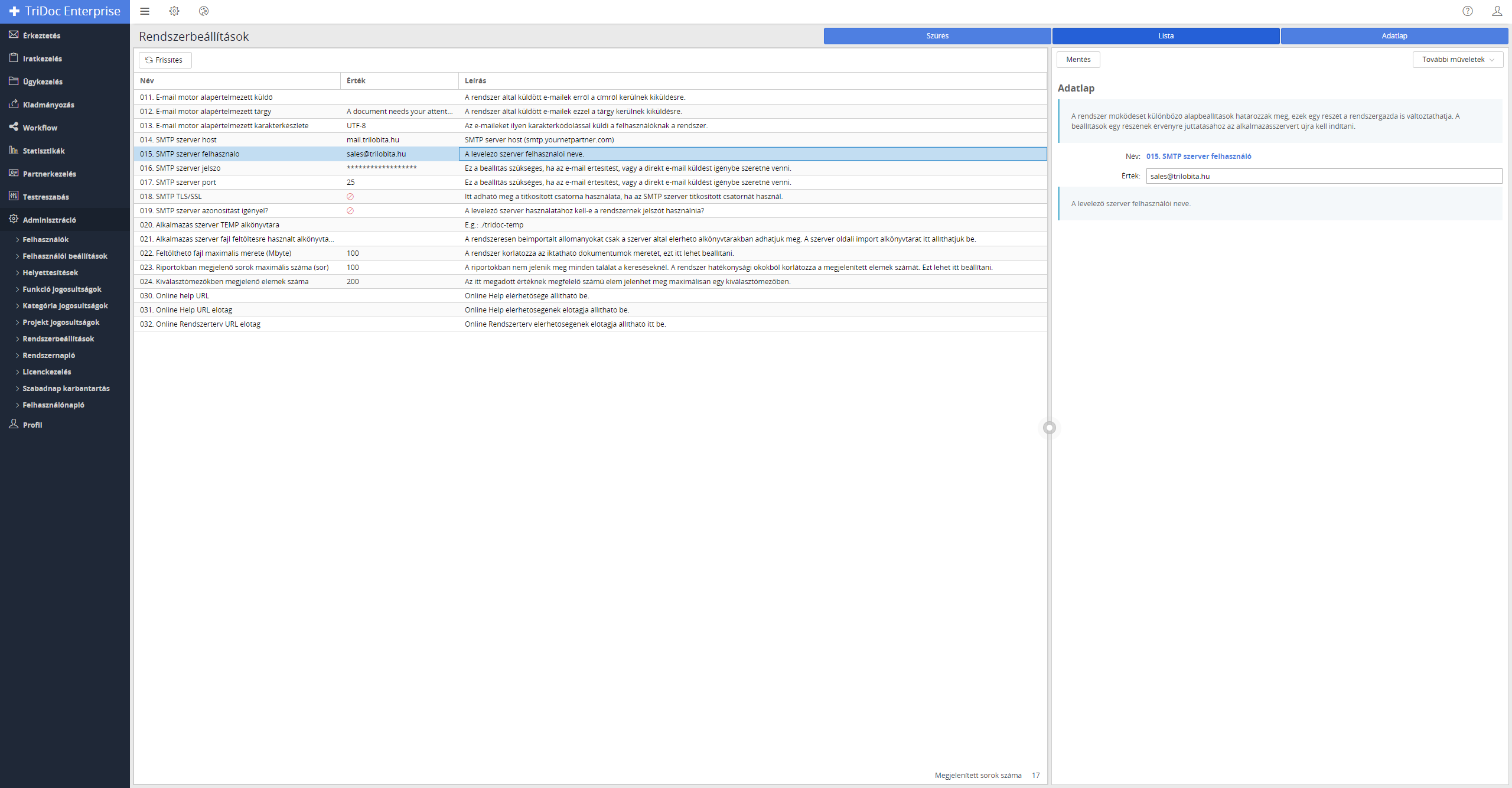Image resolution: width=1512 pixels, height=788 pixels.
Task: Open the Érkeztetés envelope icon
Action: (x=14, y=35)
